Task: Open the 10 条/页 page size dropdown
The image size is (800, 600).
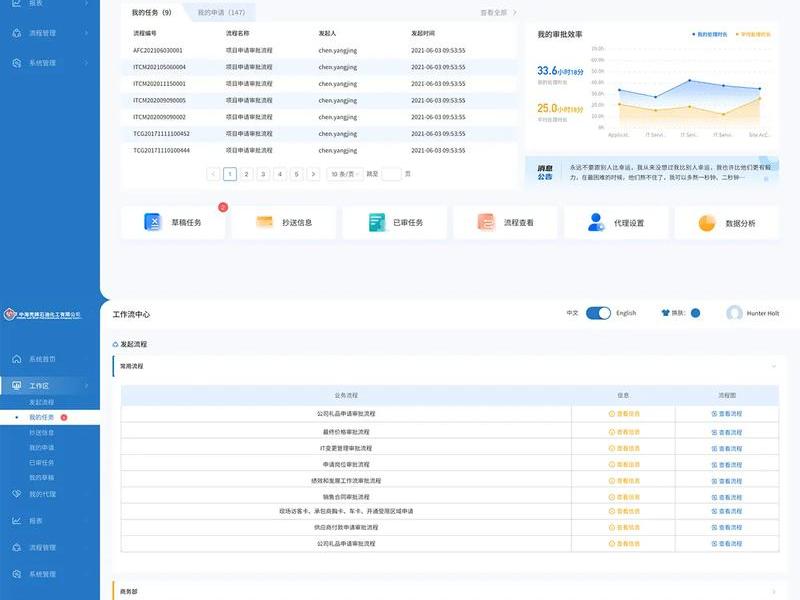Action: [344, 174]
